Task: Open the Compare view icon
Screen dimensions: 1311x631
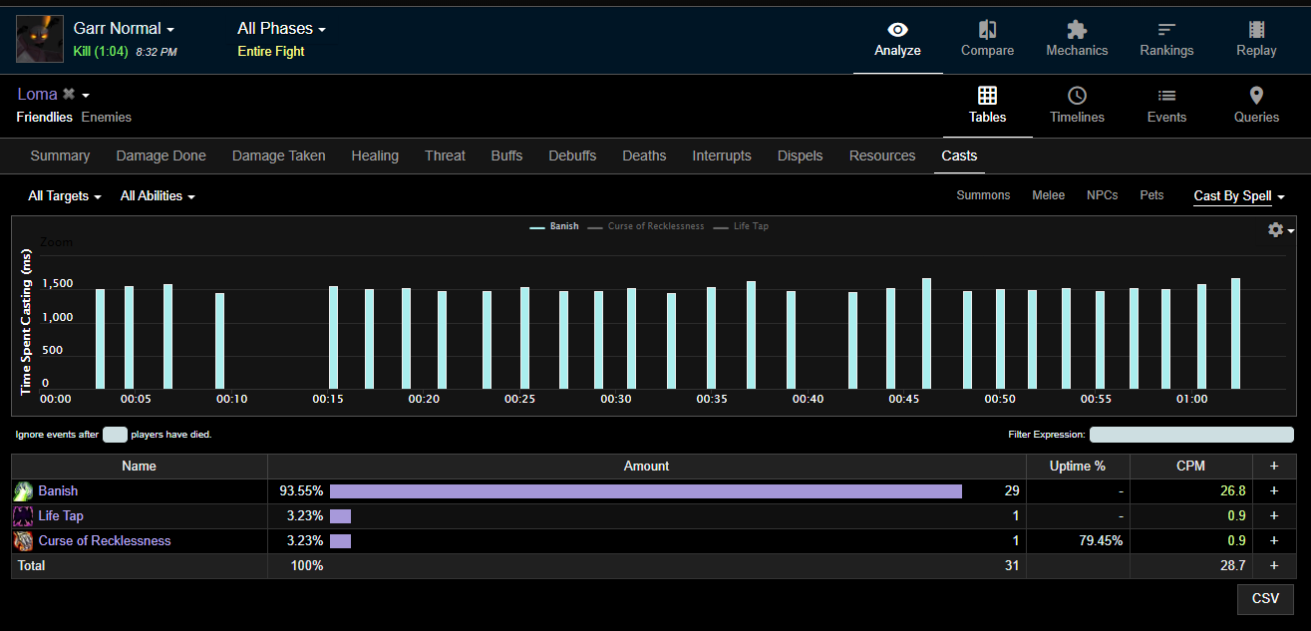Action: coord(987,30)
